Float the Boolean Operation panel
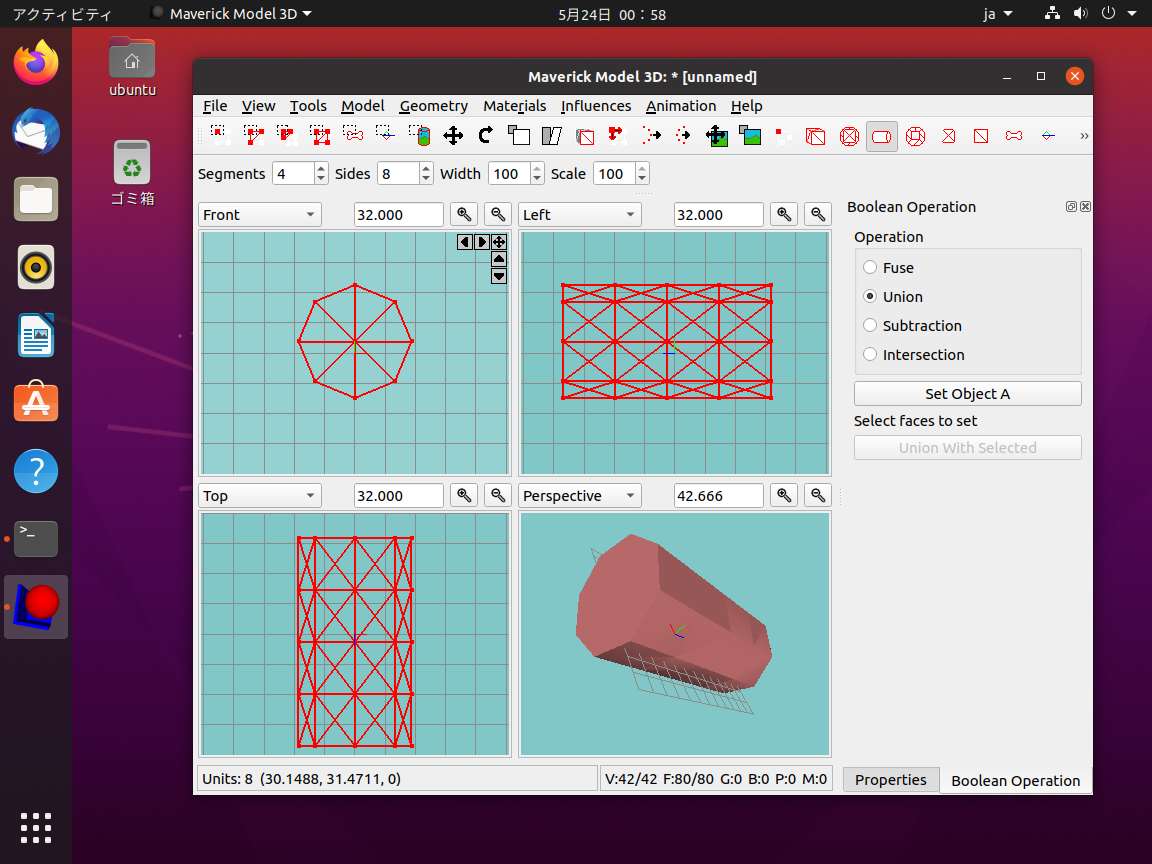 [1071, 207]
